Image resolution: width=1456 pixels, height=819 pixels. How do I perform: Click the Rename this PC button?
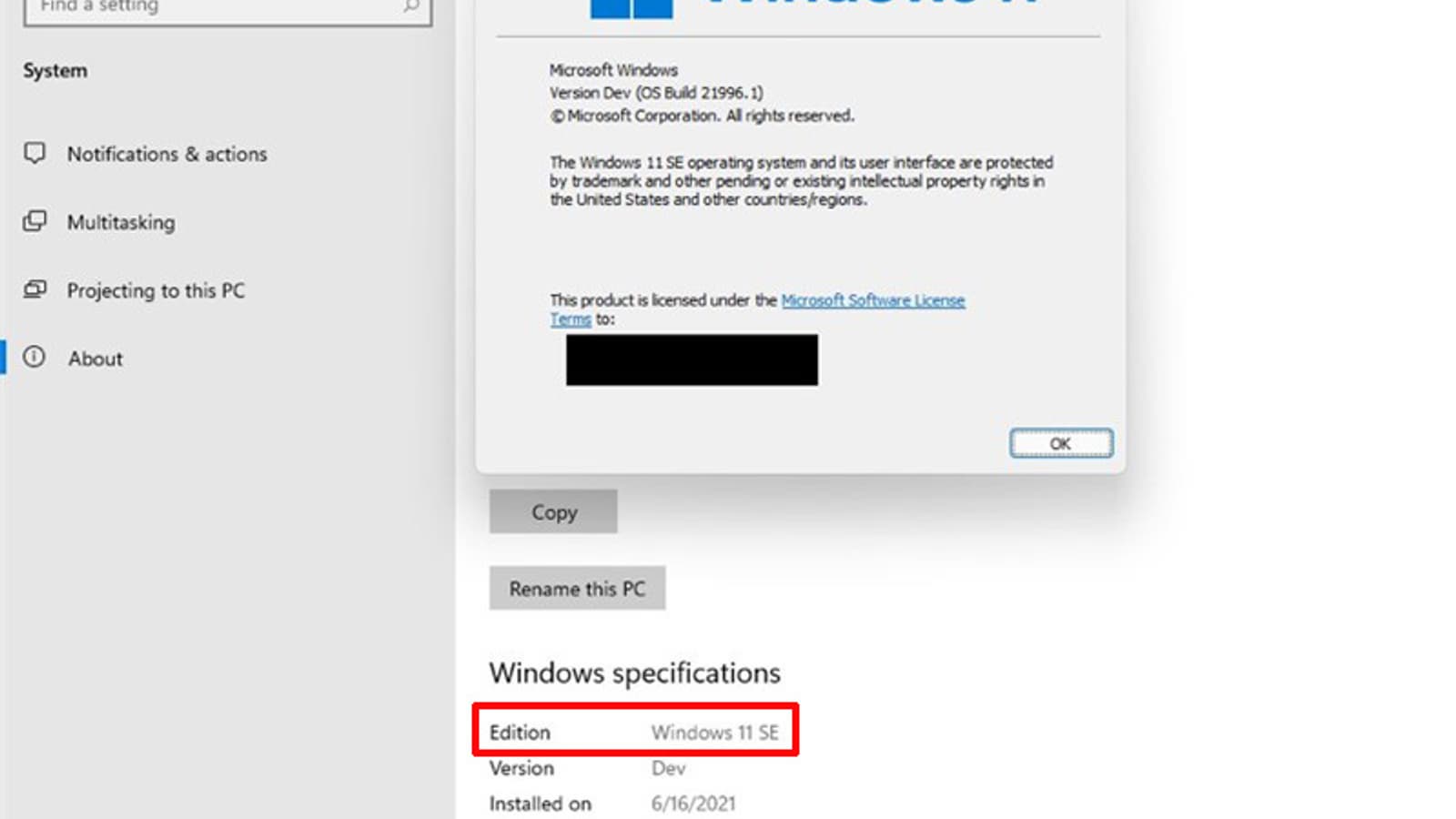[577, 588]
